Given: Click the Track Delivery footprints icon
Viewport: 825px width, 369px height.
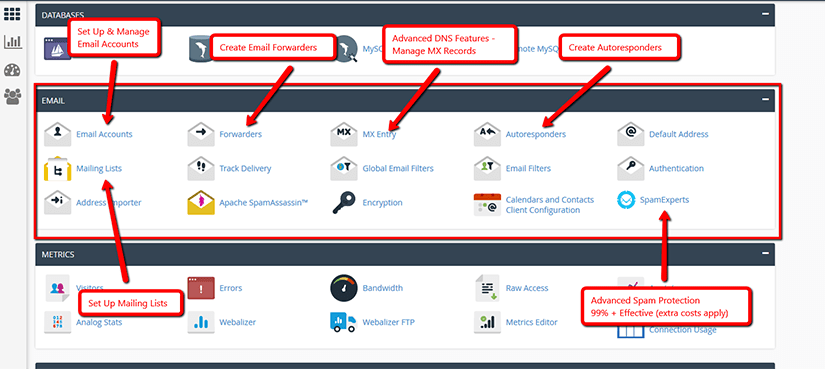Looking at the screenshot, I should pos(201,168).
